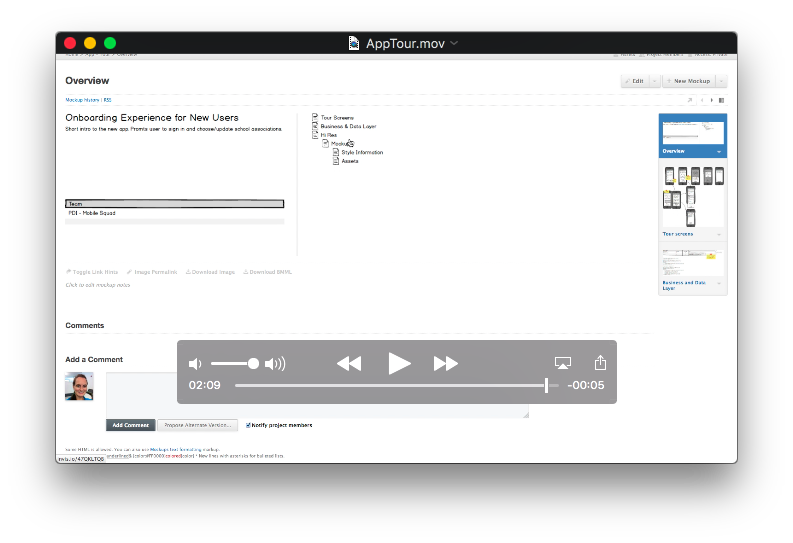Open the Tour Screens tree item
The height and width of the screenshot is (543, 793).
[x=337, y=117]
